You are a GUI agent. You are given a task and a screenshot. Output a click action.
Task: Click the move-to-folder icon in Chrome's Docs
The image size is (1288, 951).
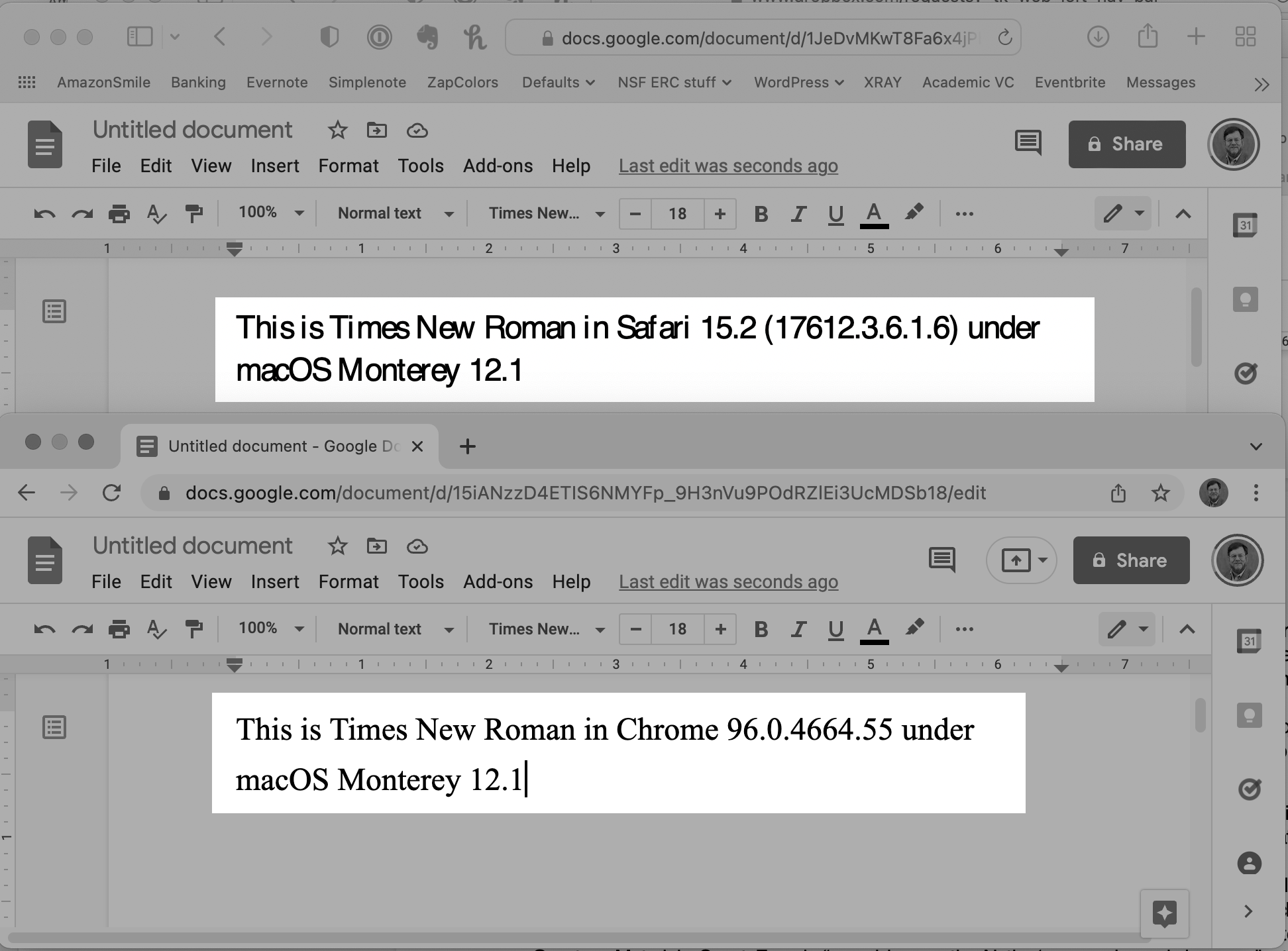[x=376, y=546]
